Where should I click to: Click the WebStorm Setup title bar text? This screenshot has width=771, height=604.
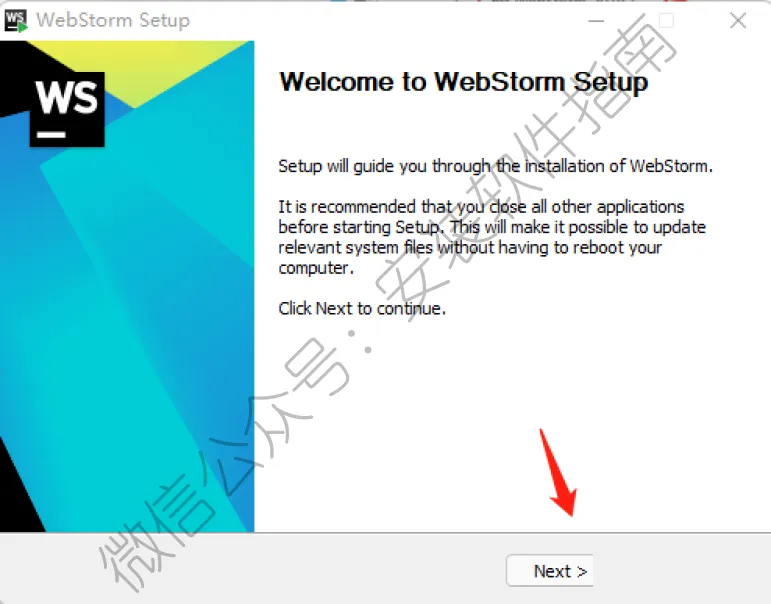tap(113, 21)
